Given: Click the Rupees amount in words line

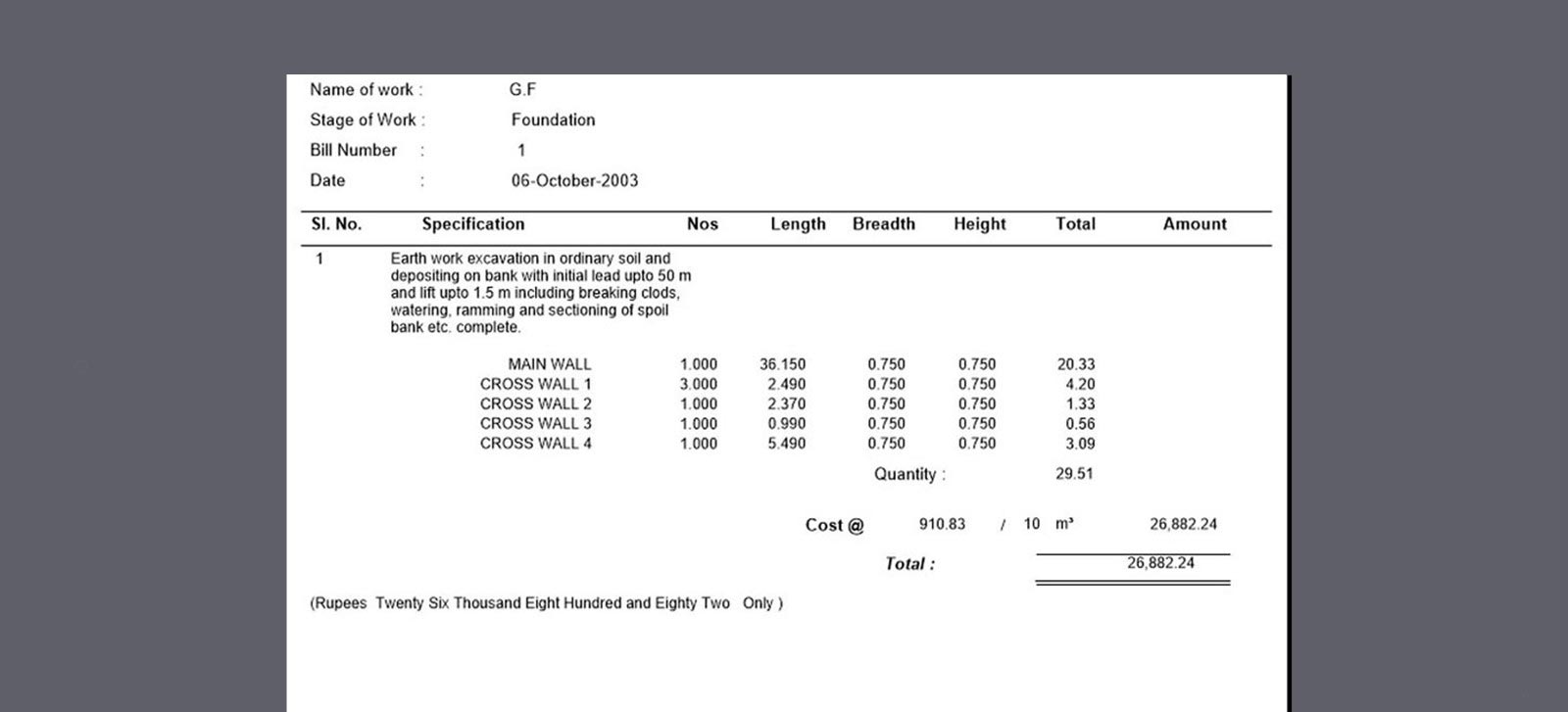Looking at the screenshot, I should pos(546,603).
